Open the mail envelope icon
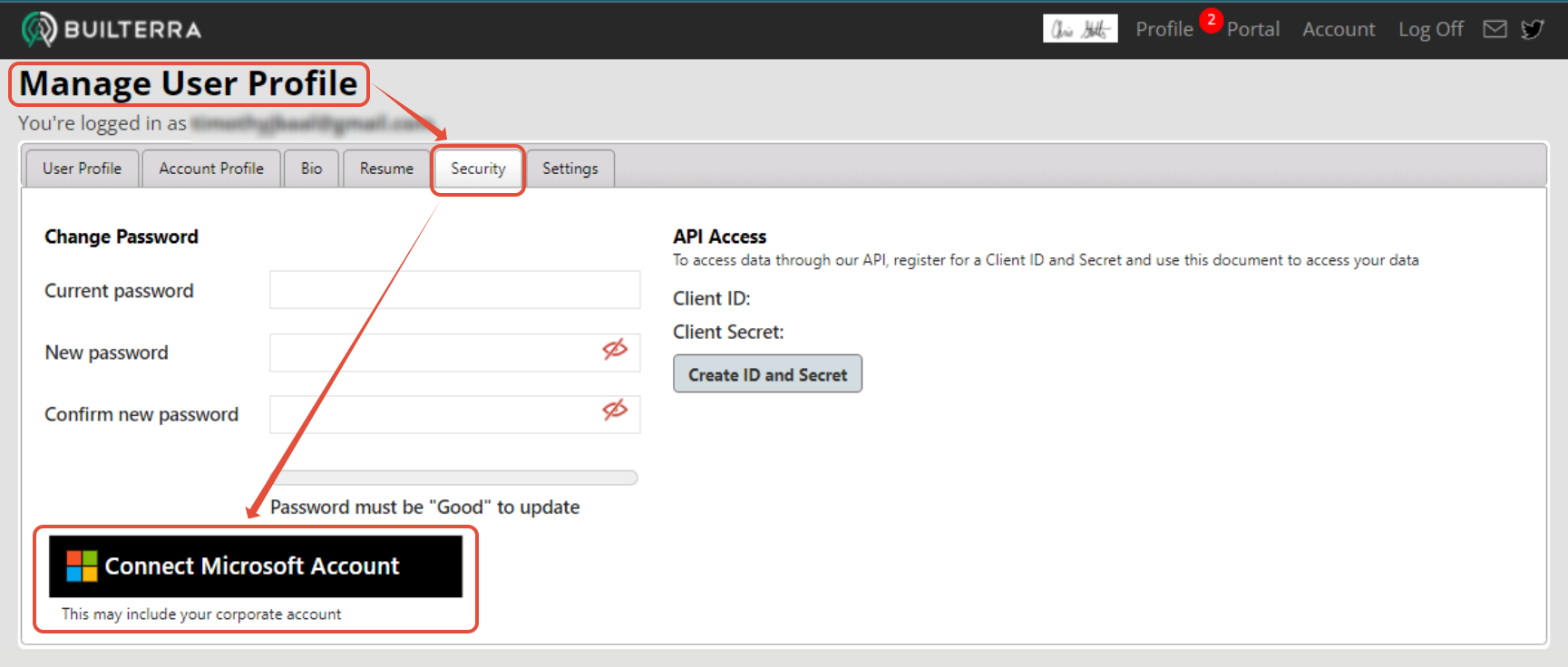 (x=1495, y=29)
